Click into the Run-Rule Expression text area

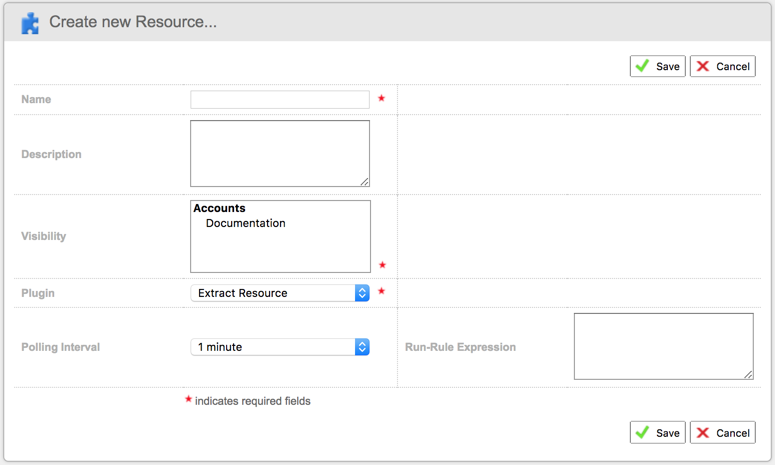[x=664, y=346]
